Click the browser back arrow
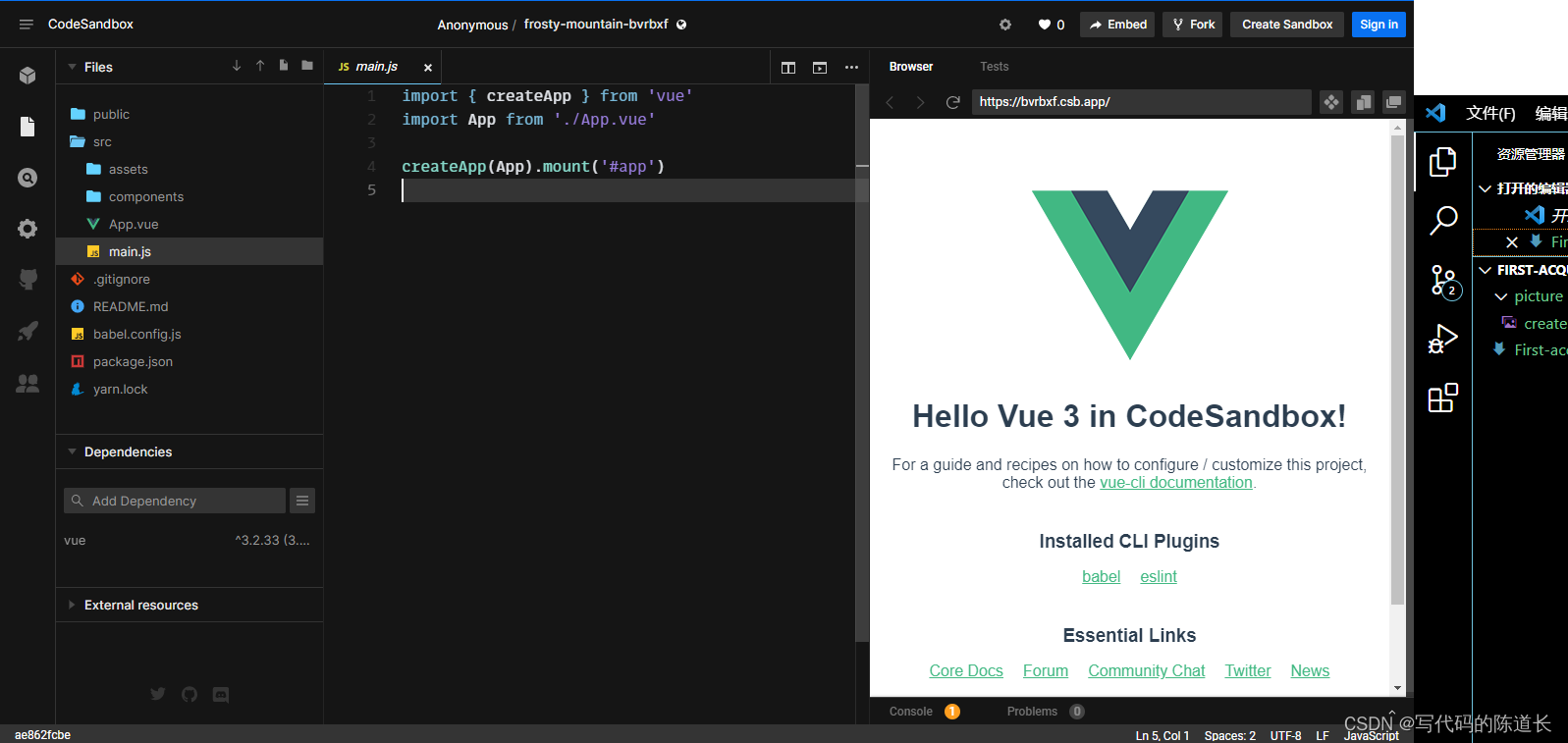The width and height of the screenshot is (1568, 743). click(890, 102)
